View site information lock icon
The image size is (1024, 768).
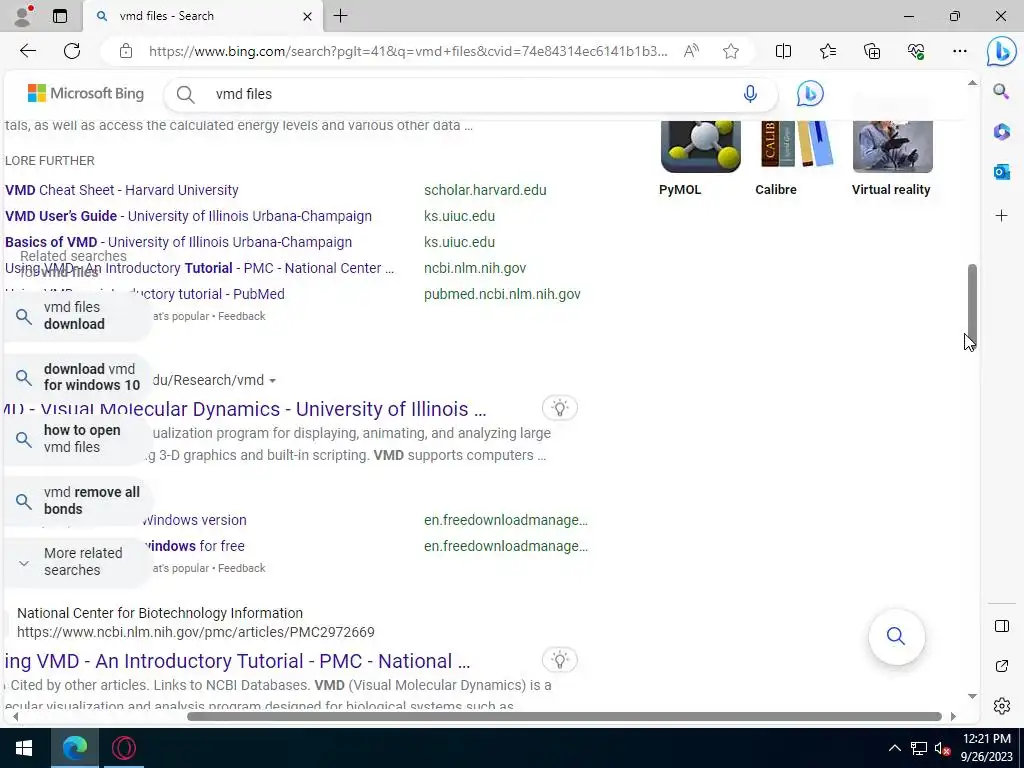(x=126, y=52)
